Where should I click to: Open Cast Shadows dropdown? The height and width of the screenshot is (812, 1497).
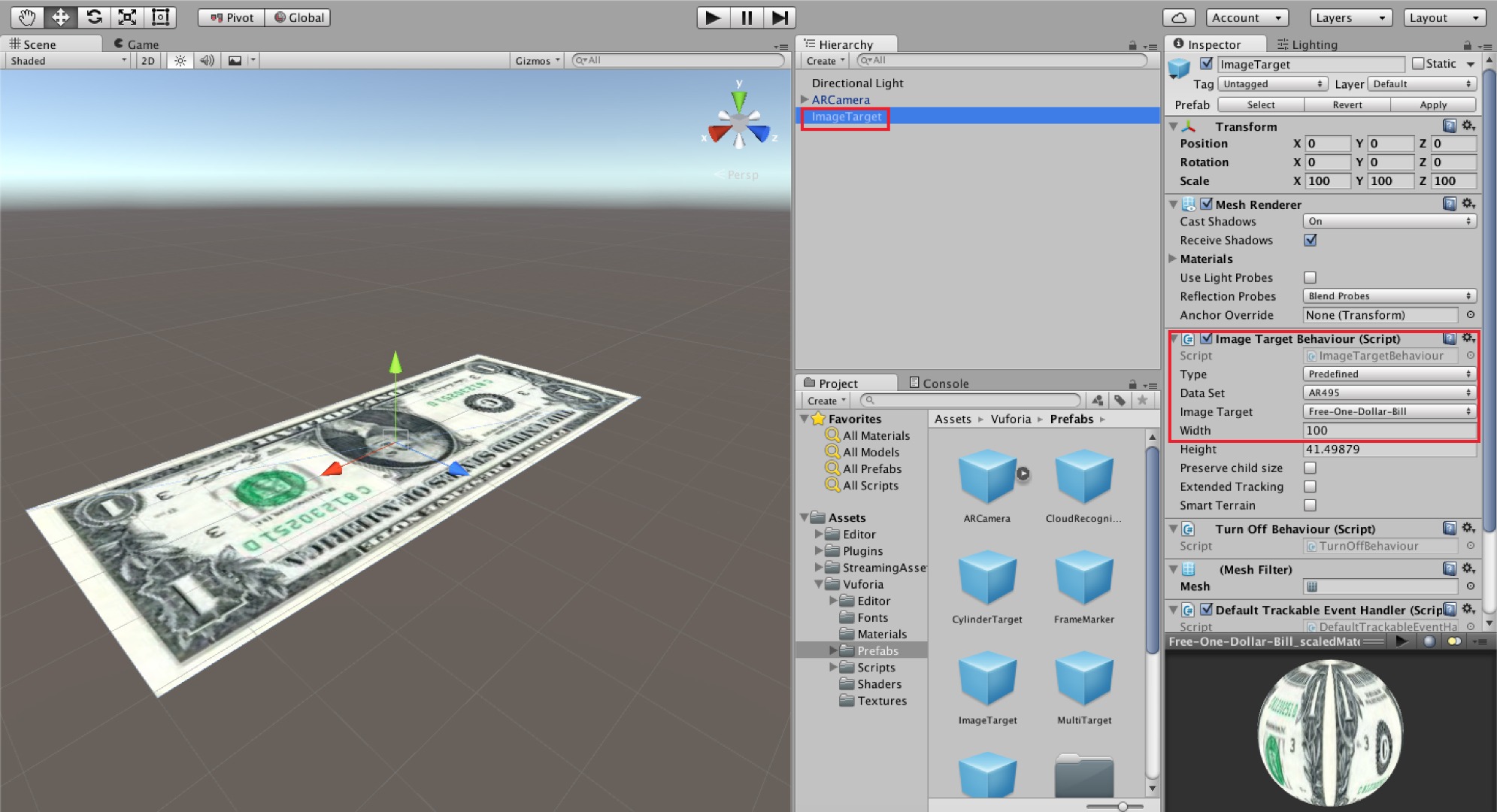tap(1389, 221)
